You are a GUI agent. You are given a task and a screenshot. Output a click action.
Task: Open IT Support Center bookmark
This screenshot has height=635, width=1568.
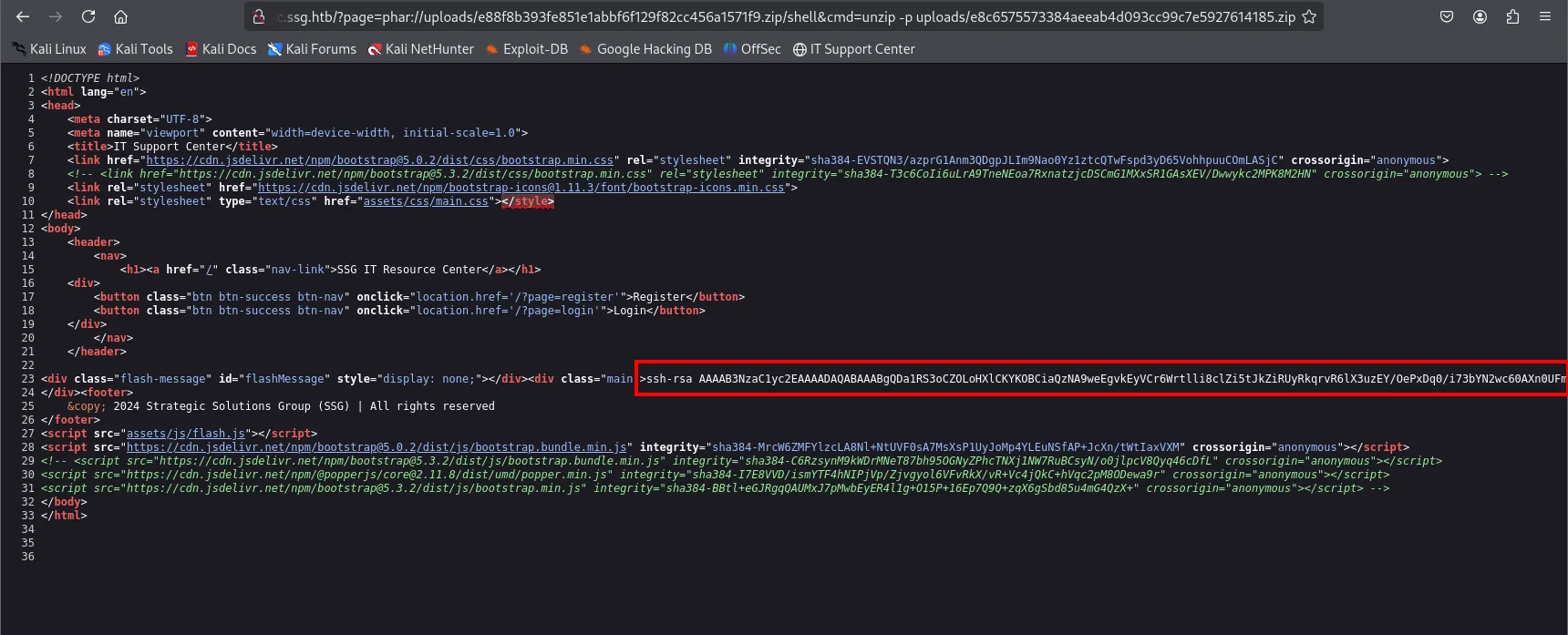click(x=853, y=49)
